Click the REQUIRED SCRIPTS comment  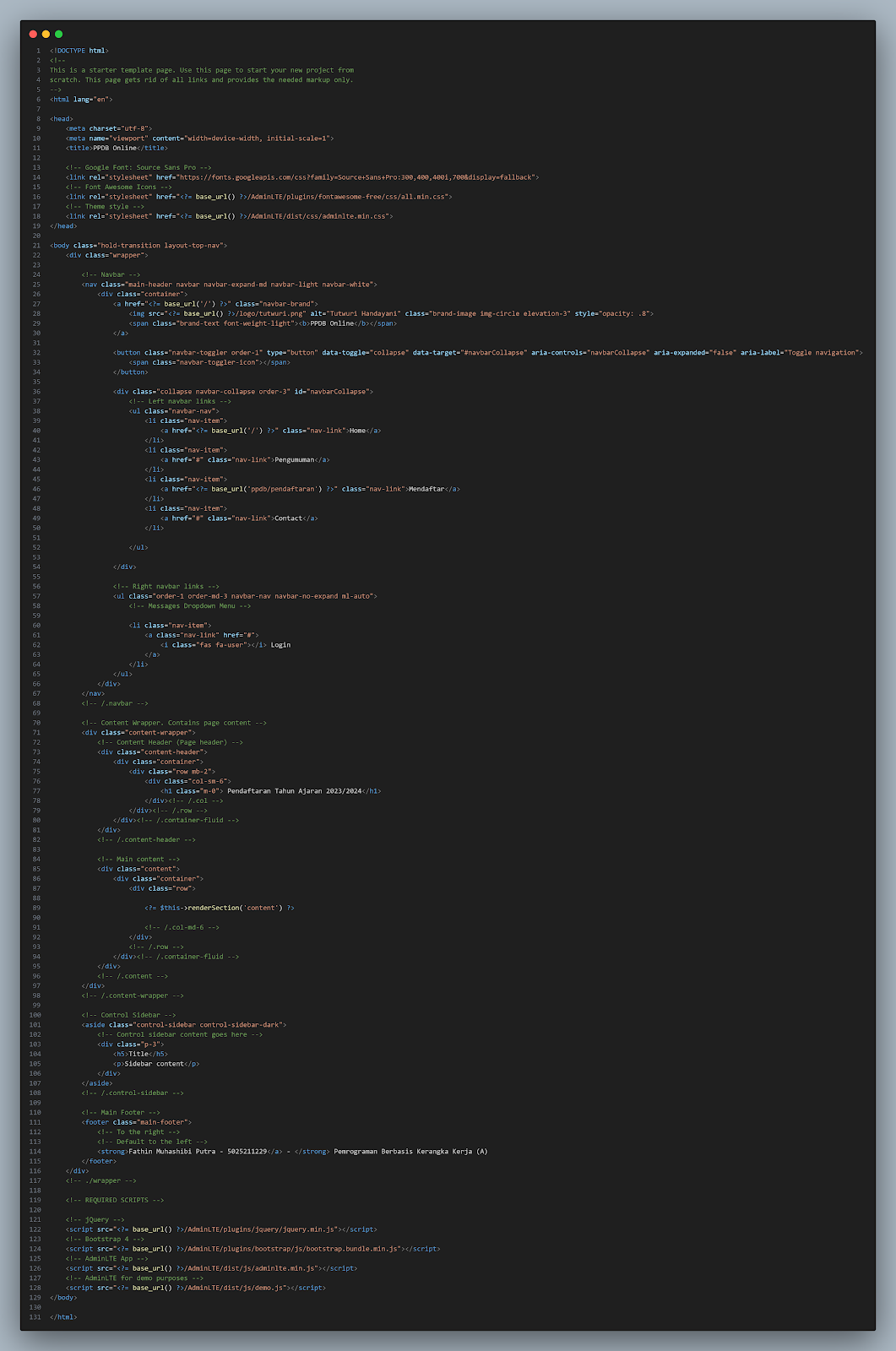coord(115,1200)
